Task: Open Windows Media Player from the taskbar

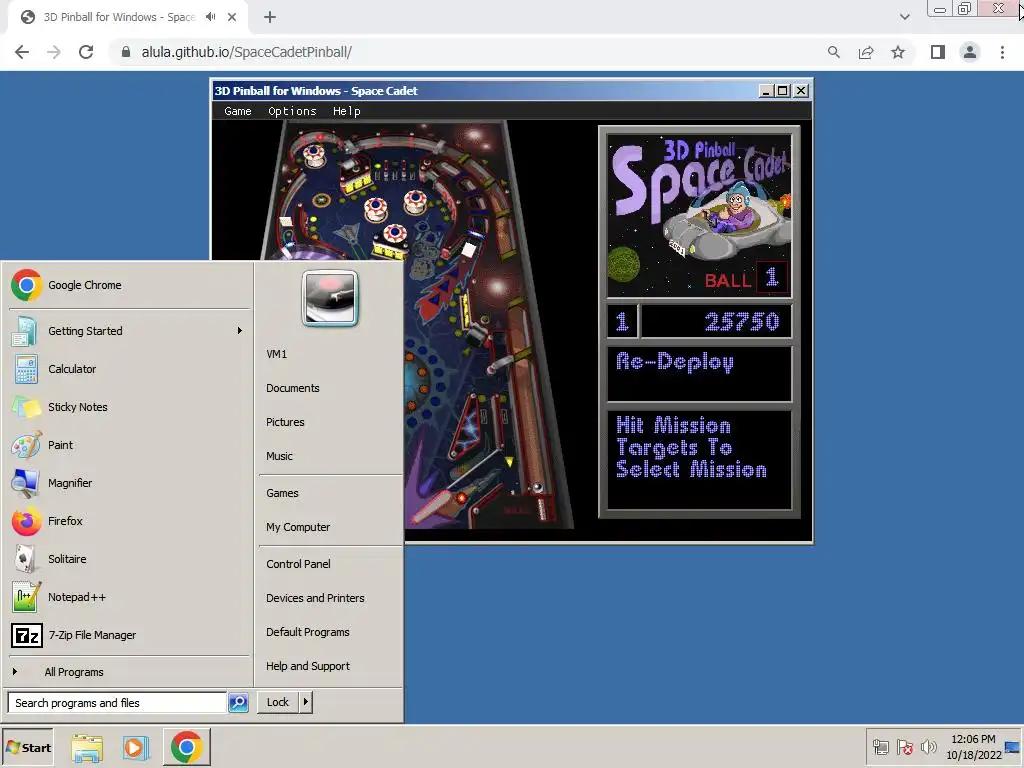Action: click(x=136, y=747)
